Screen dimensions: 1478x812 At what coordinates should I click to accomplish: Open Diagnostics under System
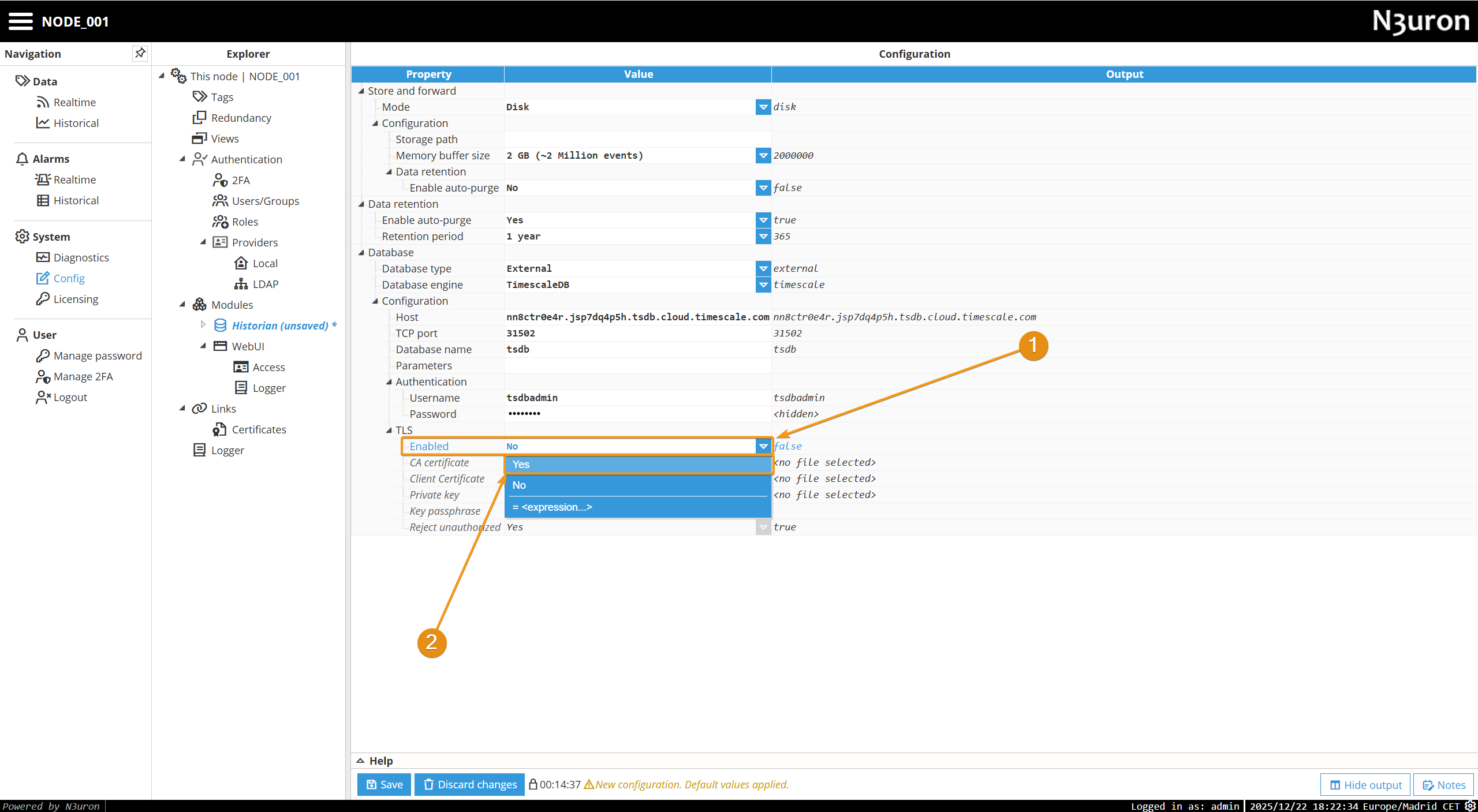(x=81, y=257)
